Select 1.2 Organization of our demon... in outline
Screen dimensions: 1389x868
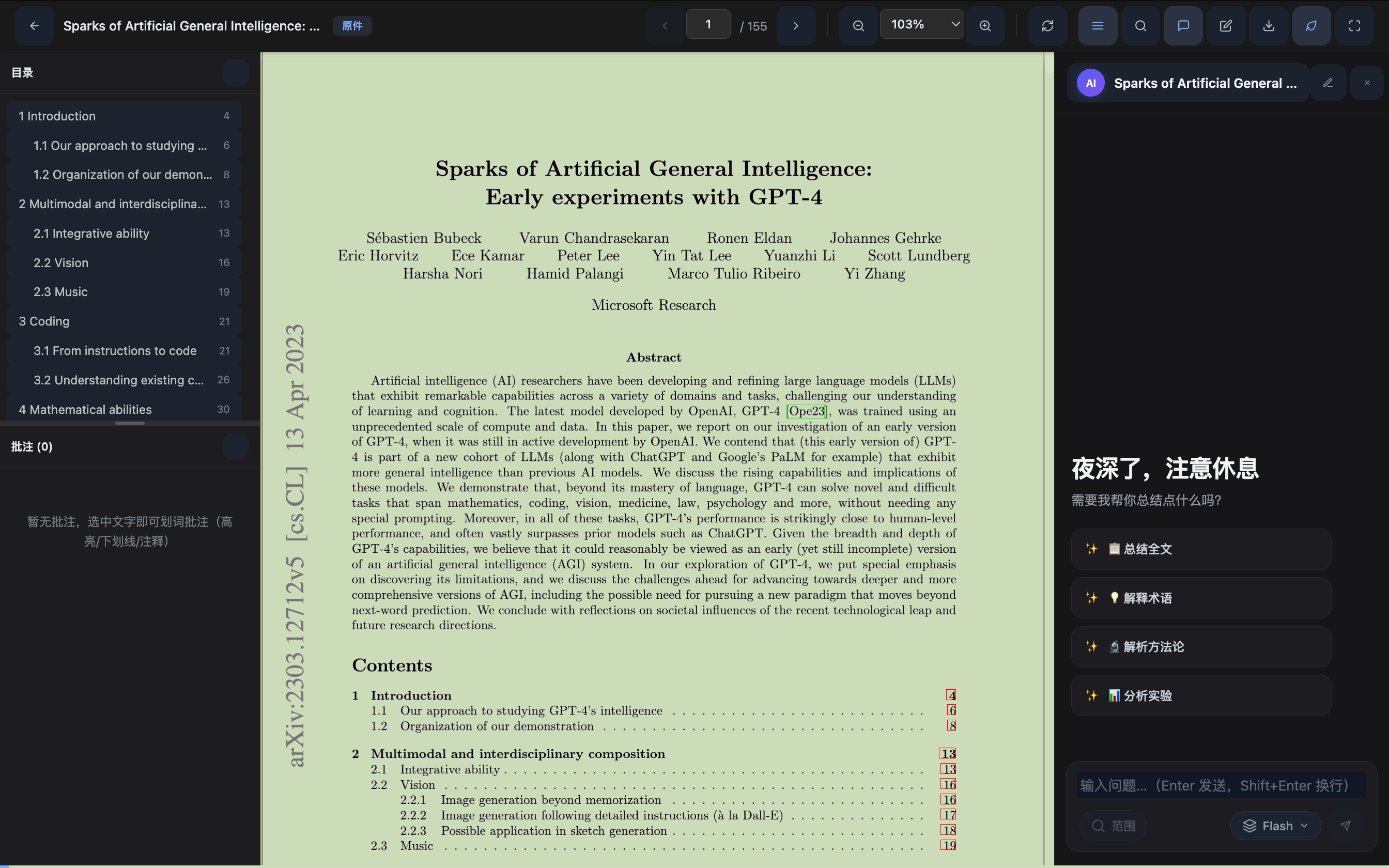[x=124, y=175]
